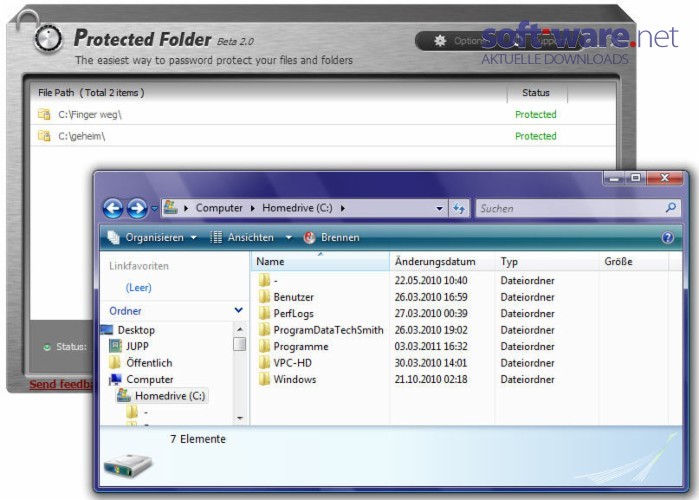
Task: Select JUPP in the folder tree
Action: pyautogui.click(x=137, y=346)
